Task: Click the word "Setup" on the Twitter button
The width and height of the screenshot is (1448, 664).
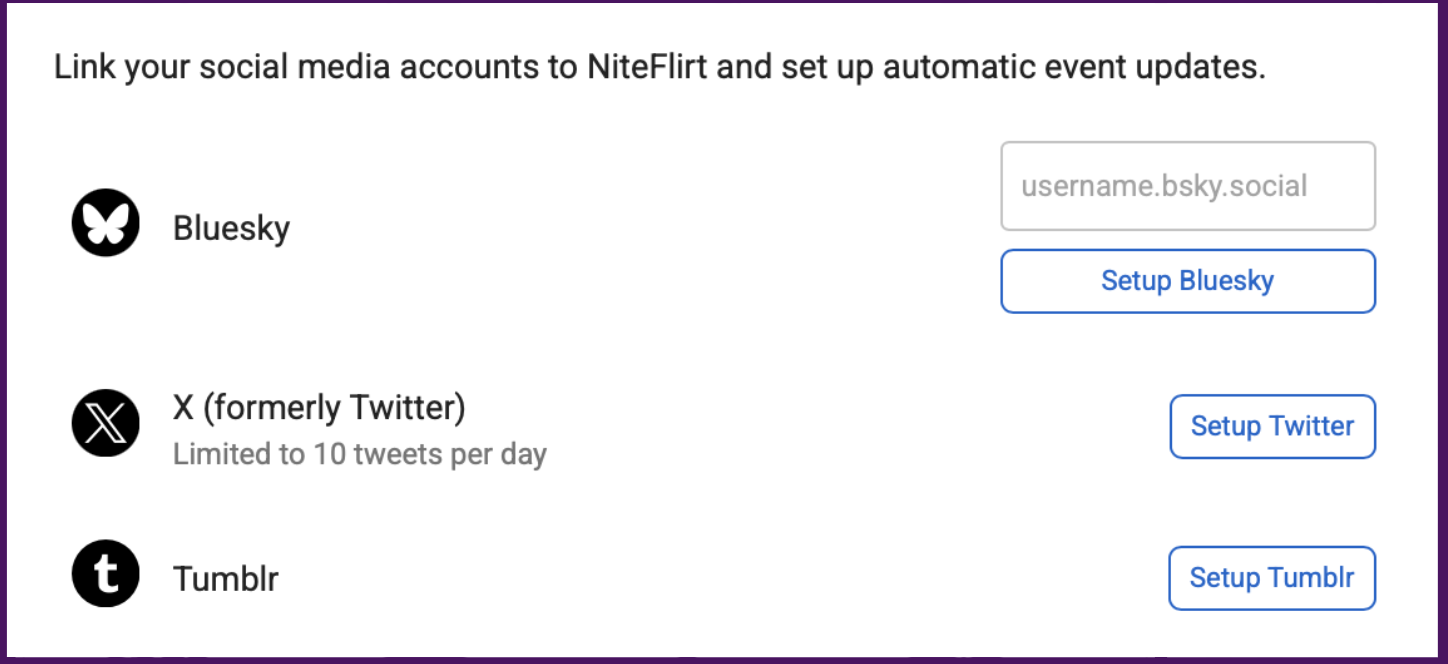Action: coord(1225,427)
